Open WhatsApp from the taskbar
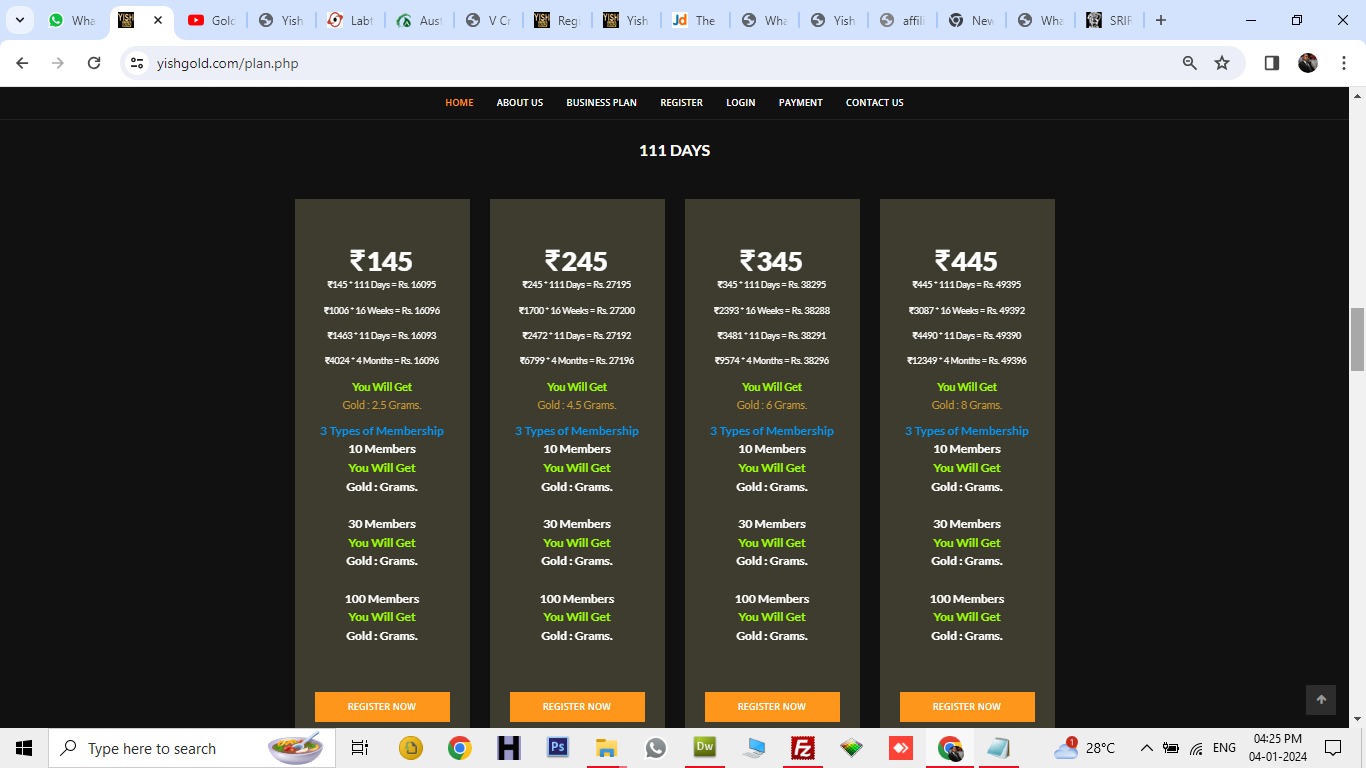This screenshot has width=1366, height=768. click(x=656, y=748)
